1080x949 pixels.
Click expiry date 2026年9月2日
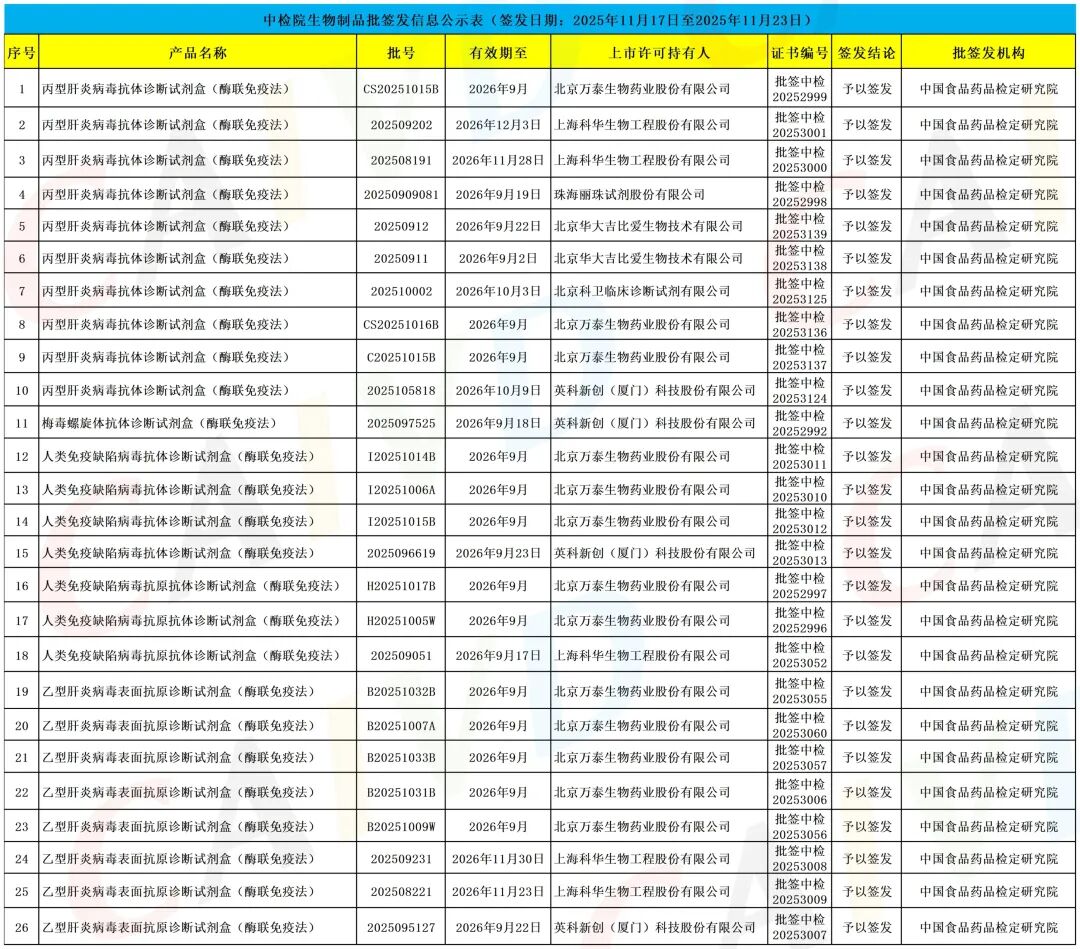click(498, 258)
